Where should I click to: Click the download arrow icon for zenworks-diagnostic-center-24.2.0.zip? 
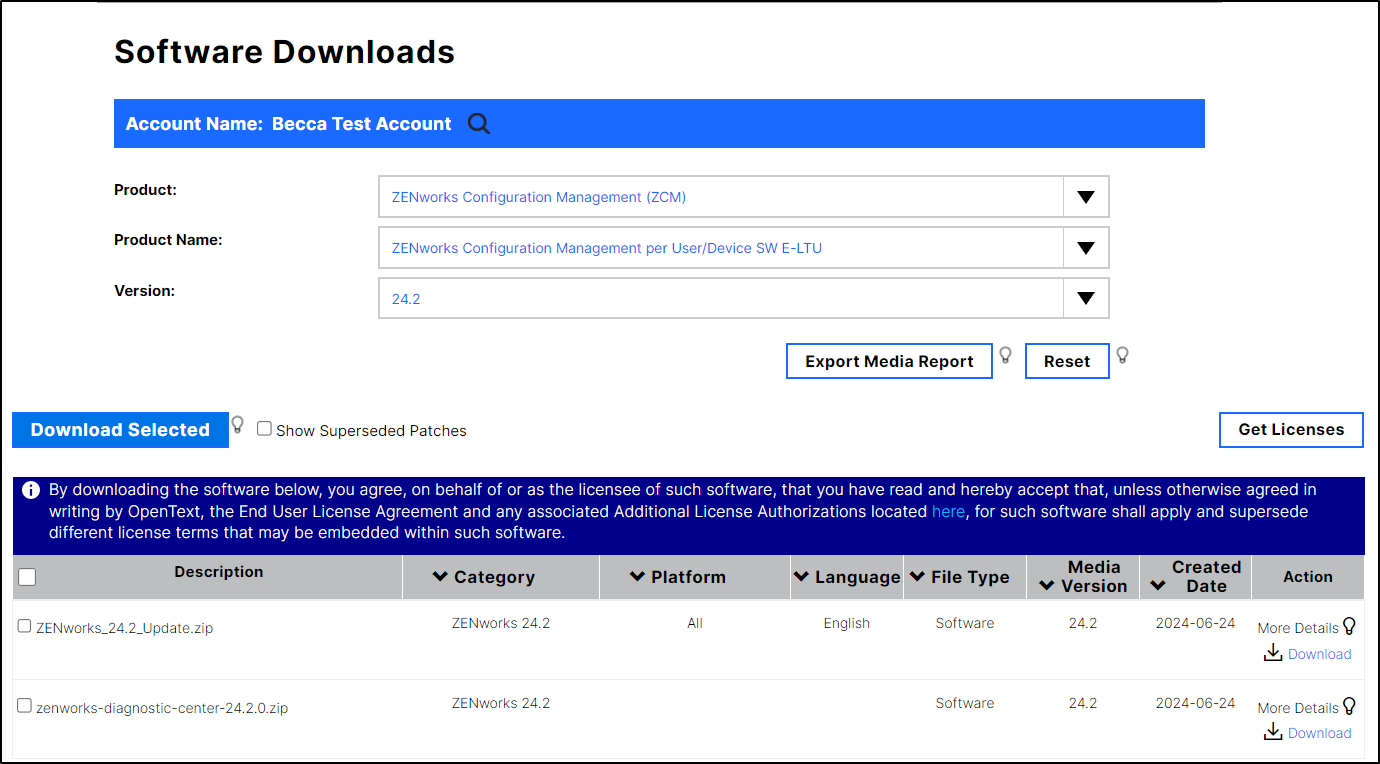coord(1273,732)
